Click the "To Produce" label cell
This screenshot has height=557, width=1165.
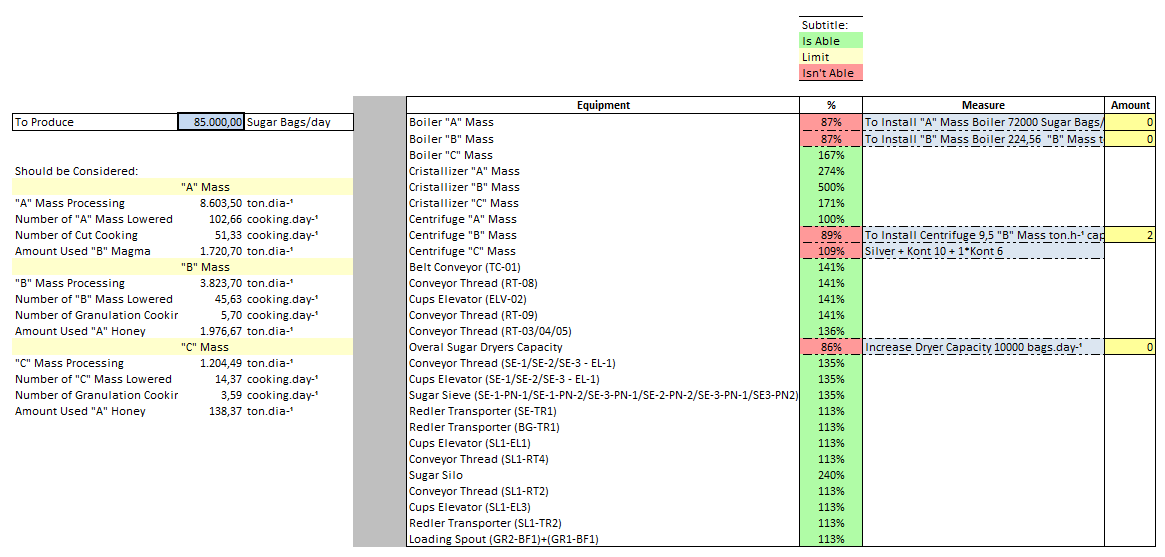[x=95, y=122]
